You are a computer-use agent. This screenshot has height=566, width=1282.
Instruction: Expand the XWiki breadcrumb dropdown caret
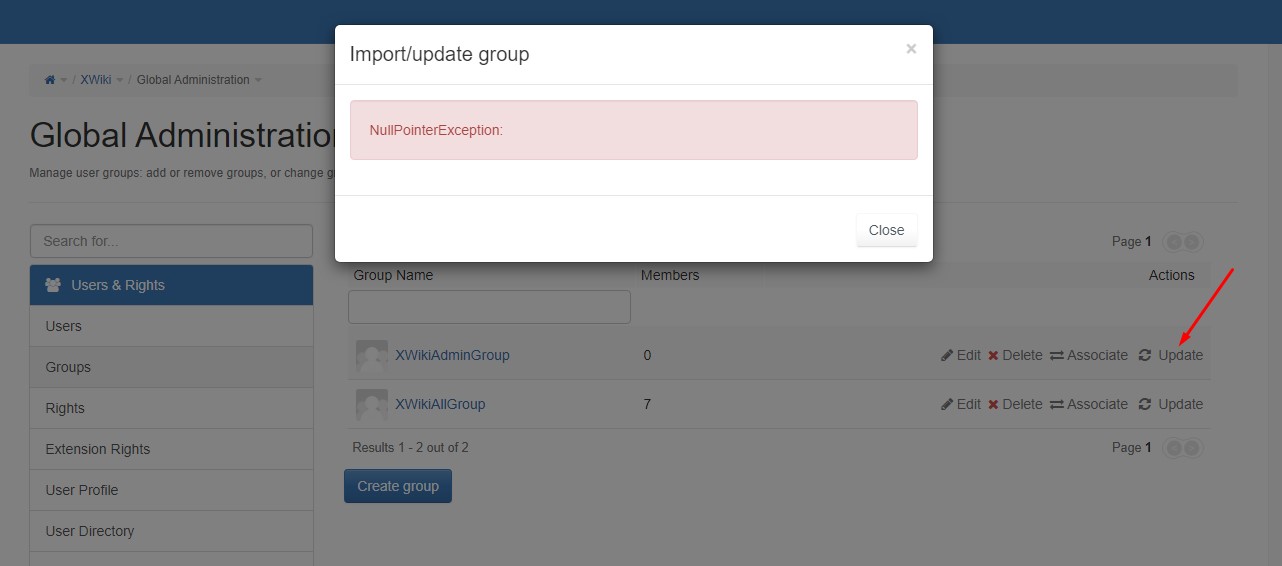pos(120,80)
